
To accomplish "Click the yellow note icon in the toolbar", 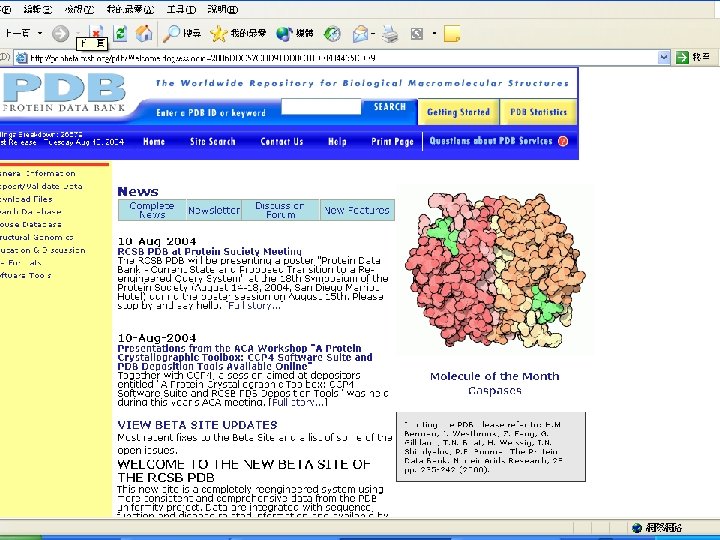I will pos(452,34).
